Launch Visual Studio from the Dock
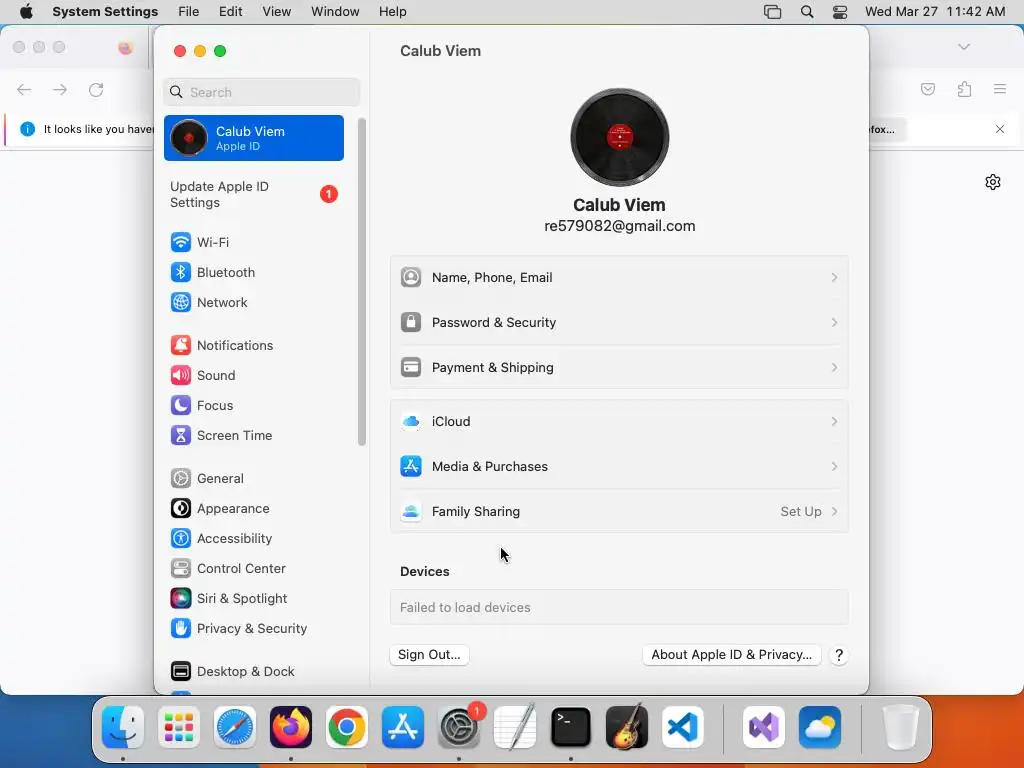 (764, 727)
